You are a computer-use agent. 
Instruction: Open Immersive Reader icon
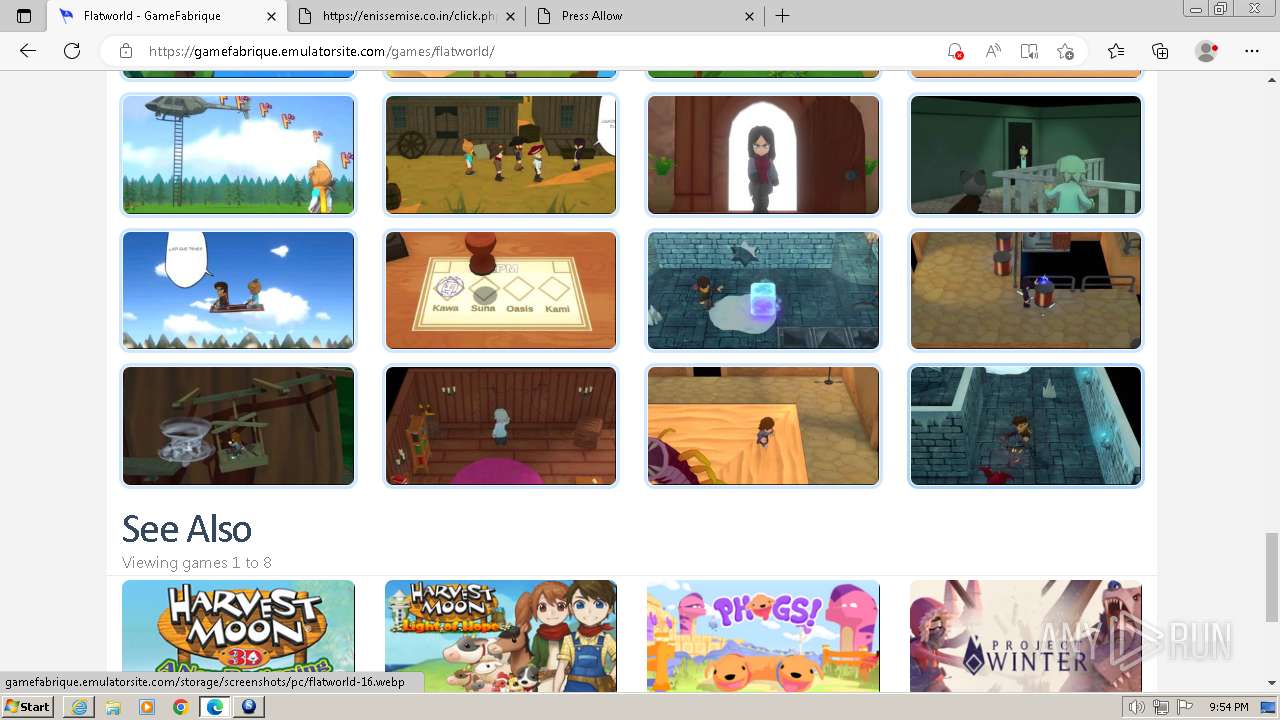[x=1029, y=51]
